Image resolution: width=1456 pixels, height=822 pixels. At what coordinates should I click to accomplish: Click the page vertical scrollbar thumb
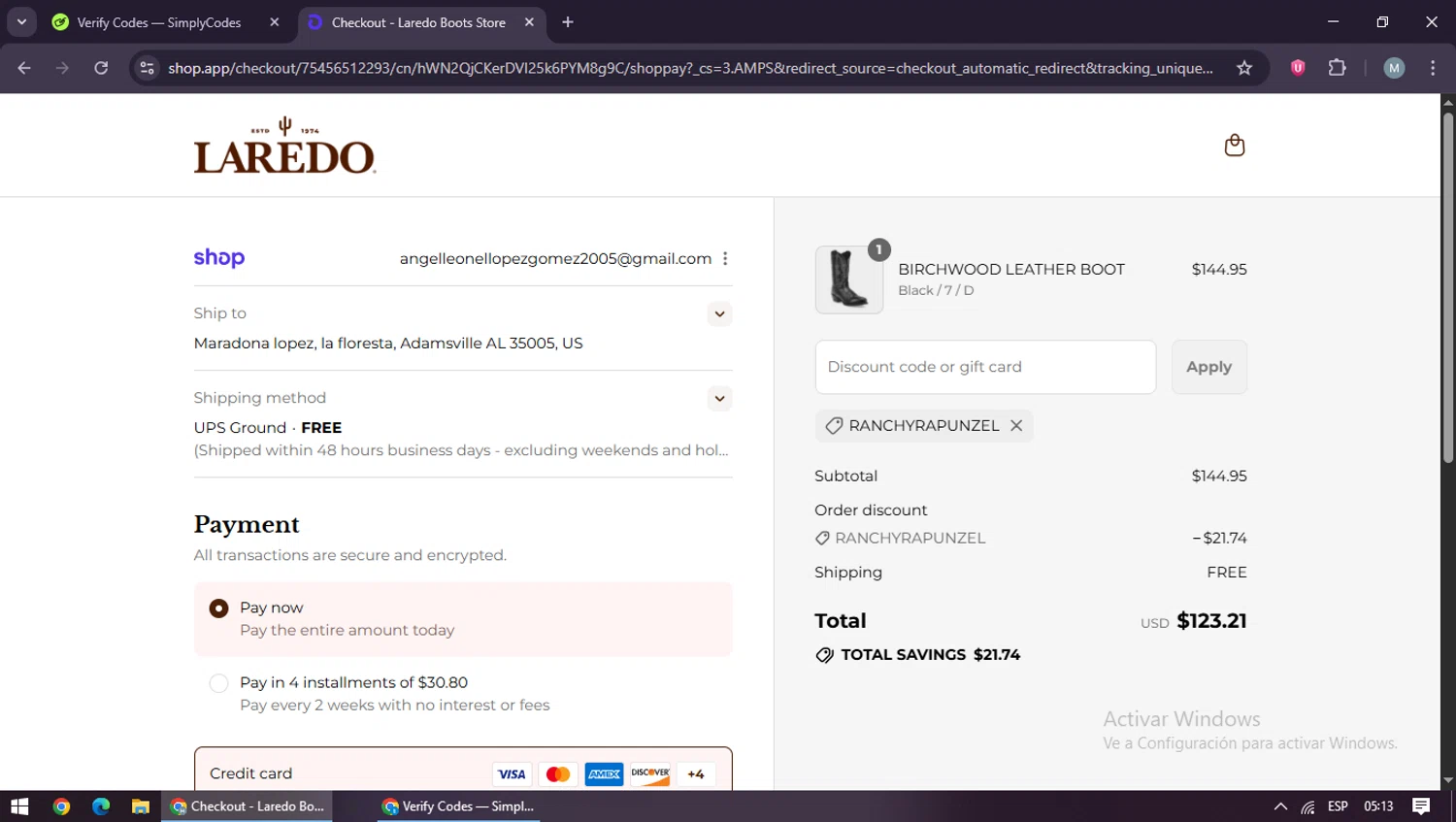(x=1447, y=287)
